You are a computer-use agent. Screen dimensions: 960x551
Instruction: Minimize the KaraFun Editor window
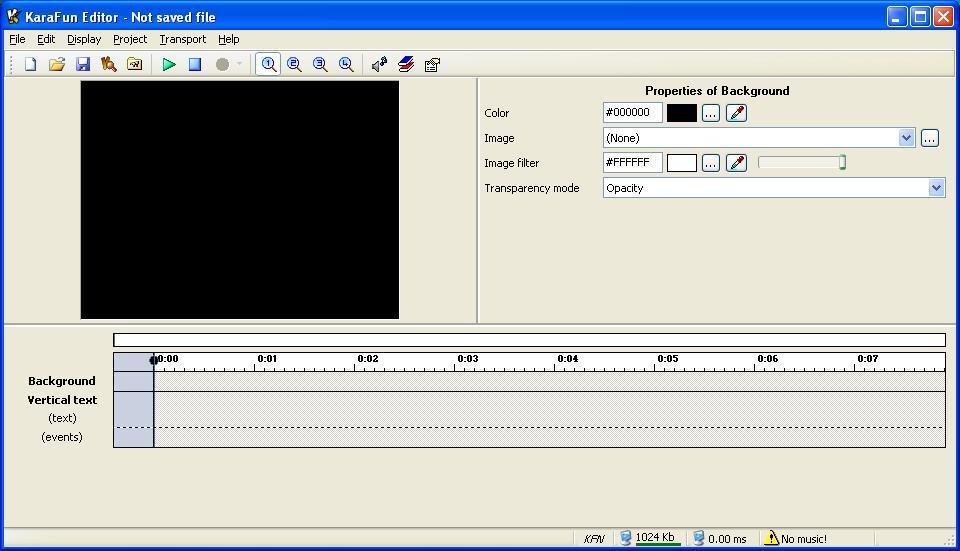pyautogui.click(x=897, y=17)
